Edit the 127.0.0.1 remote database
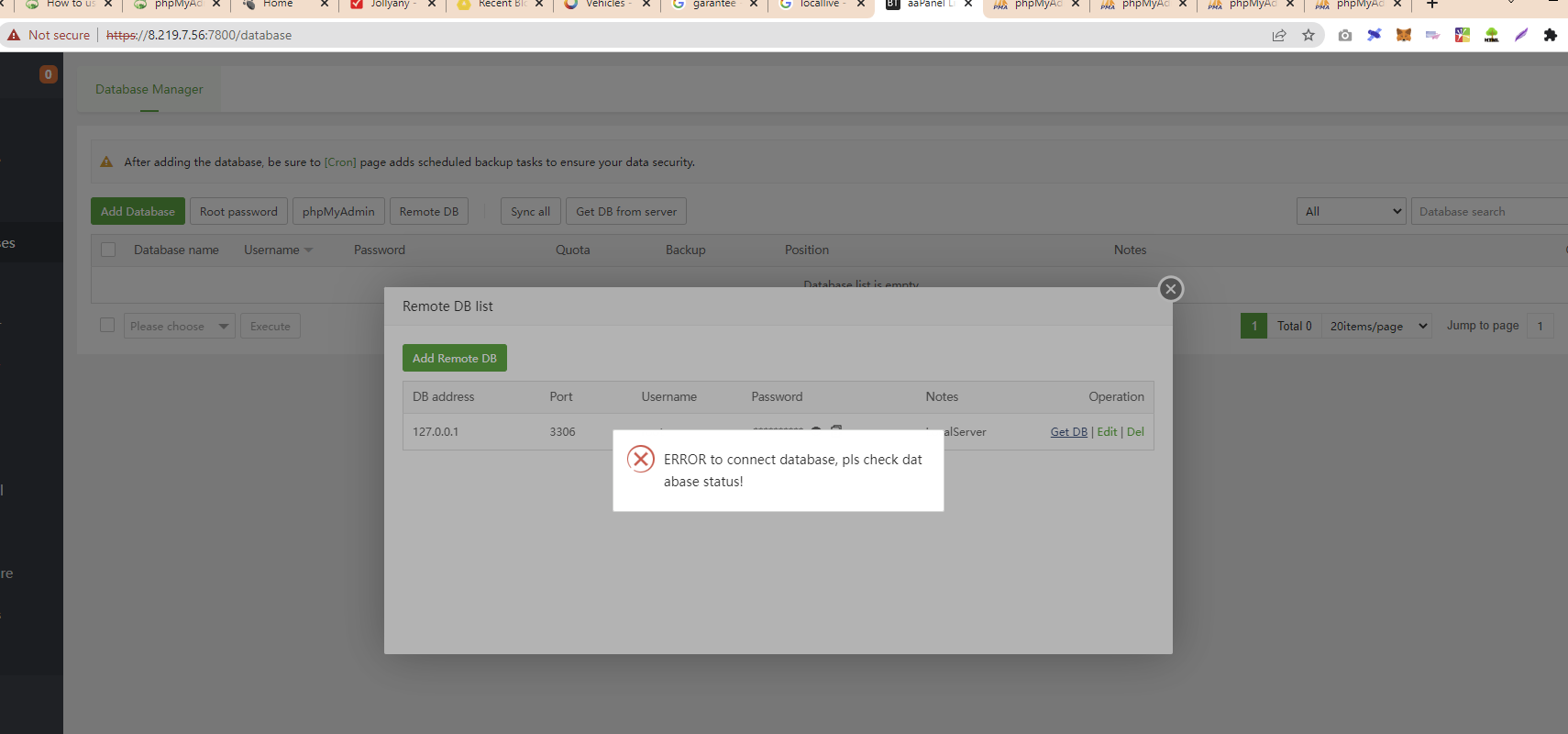1568x734 pixels. (x=1107, y=431)
